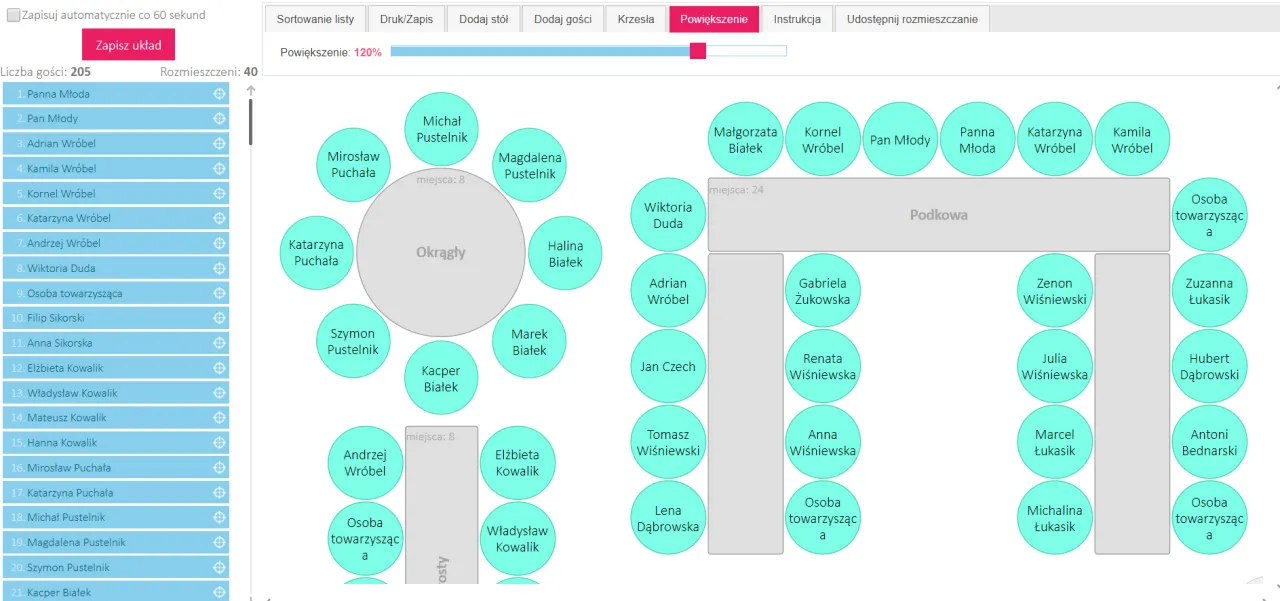
Task: Click the crosshair icon on Kacper Białek row
Action: 219,592
